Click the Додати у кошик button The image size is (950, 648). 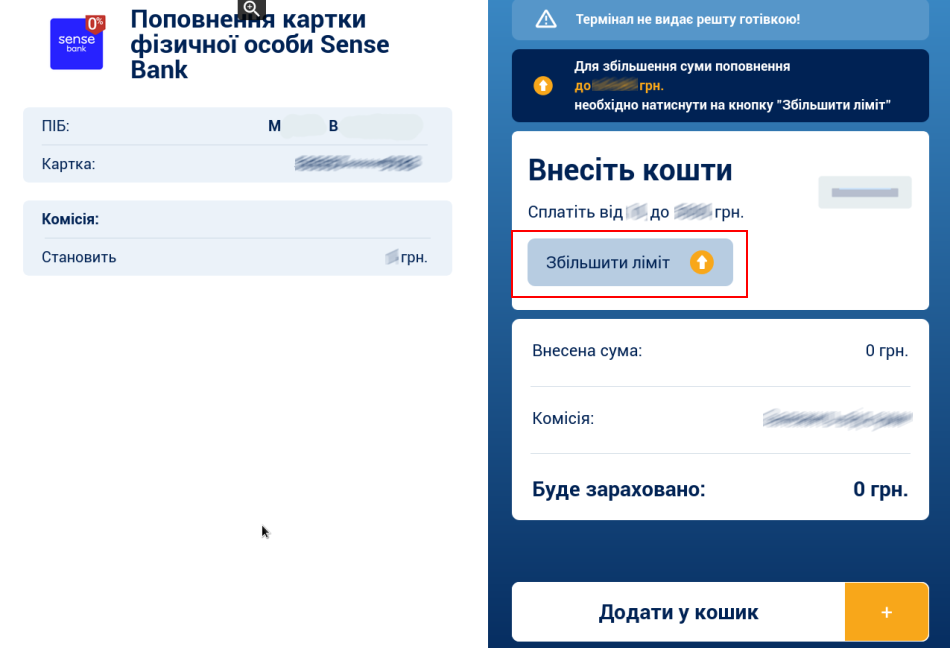point(678,612)
